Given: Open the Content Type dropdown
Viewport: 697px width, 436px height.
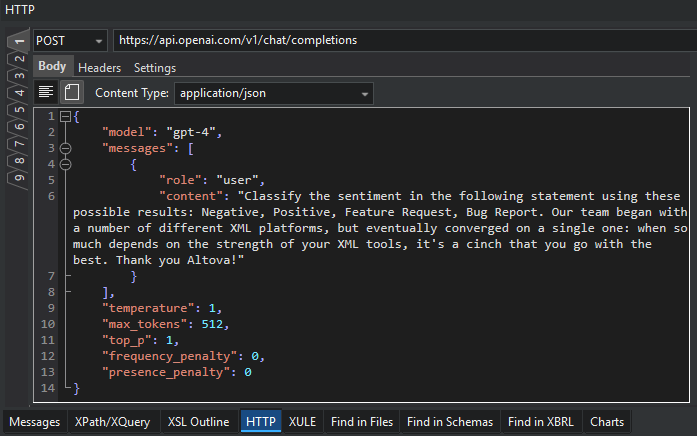Looking at the screenshot, I should click(x=365, y=94).
